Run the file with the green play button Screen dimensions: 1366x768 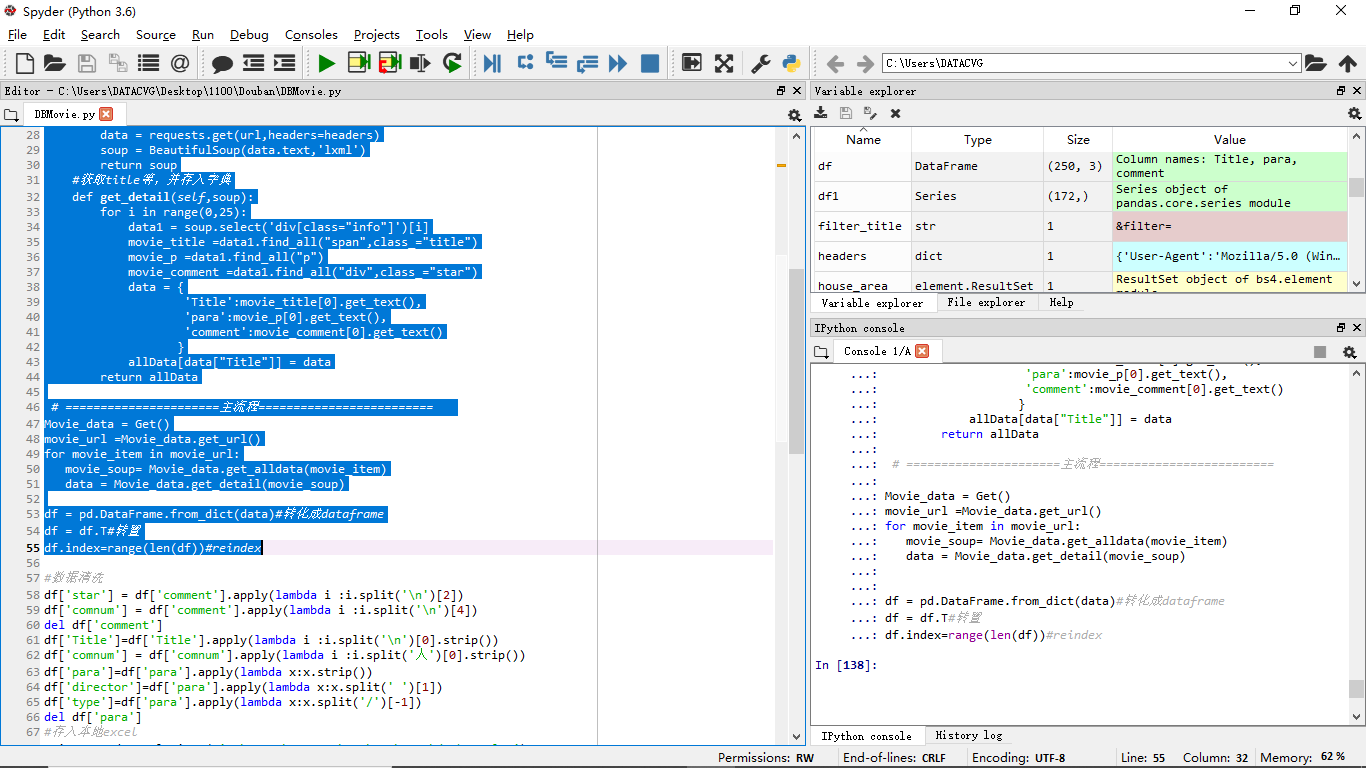(x=327, y=63)
